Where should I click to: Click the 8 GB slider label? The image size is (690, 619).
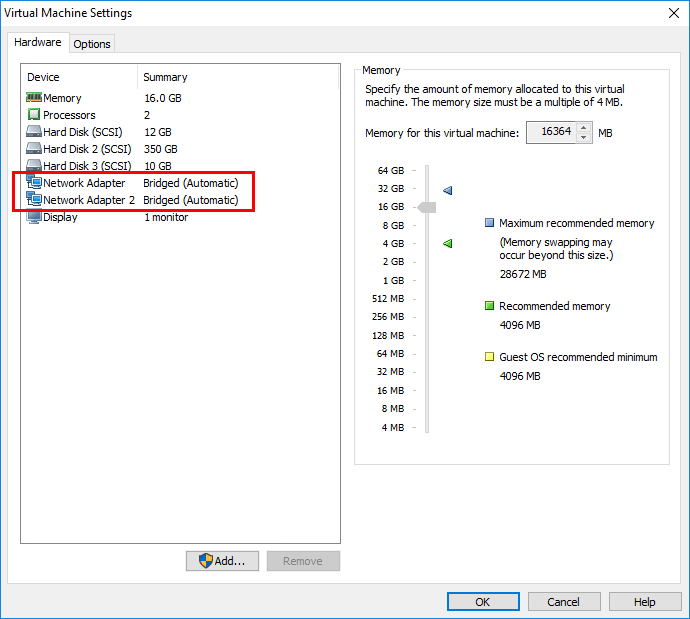(393, 225)
